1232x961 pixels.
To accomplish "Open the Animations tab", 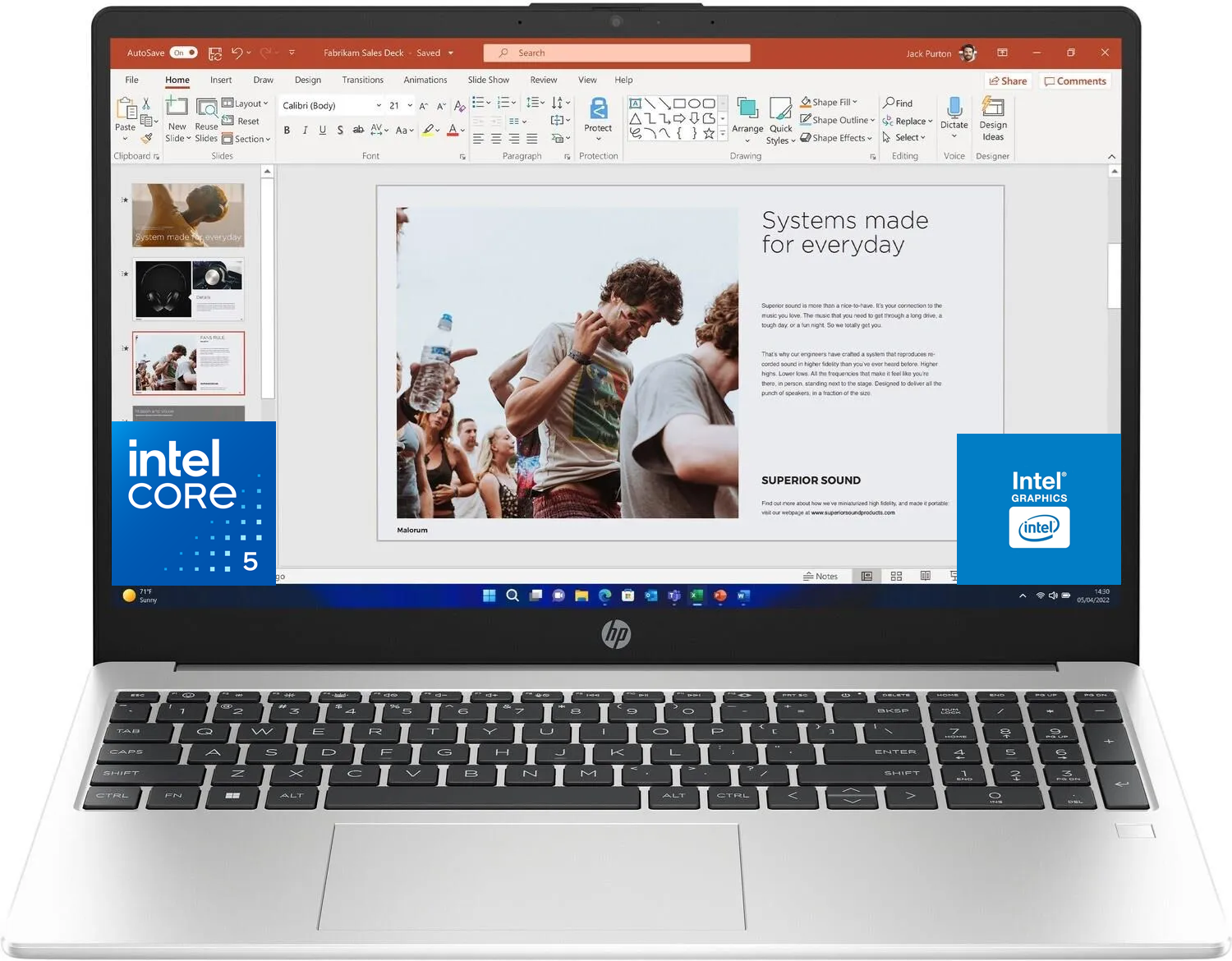I will (425, 80).
